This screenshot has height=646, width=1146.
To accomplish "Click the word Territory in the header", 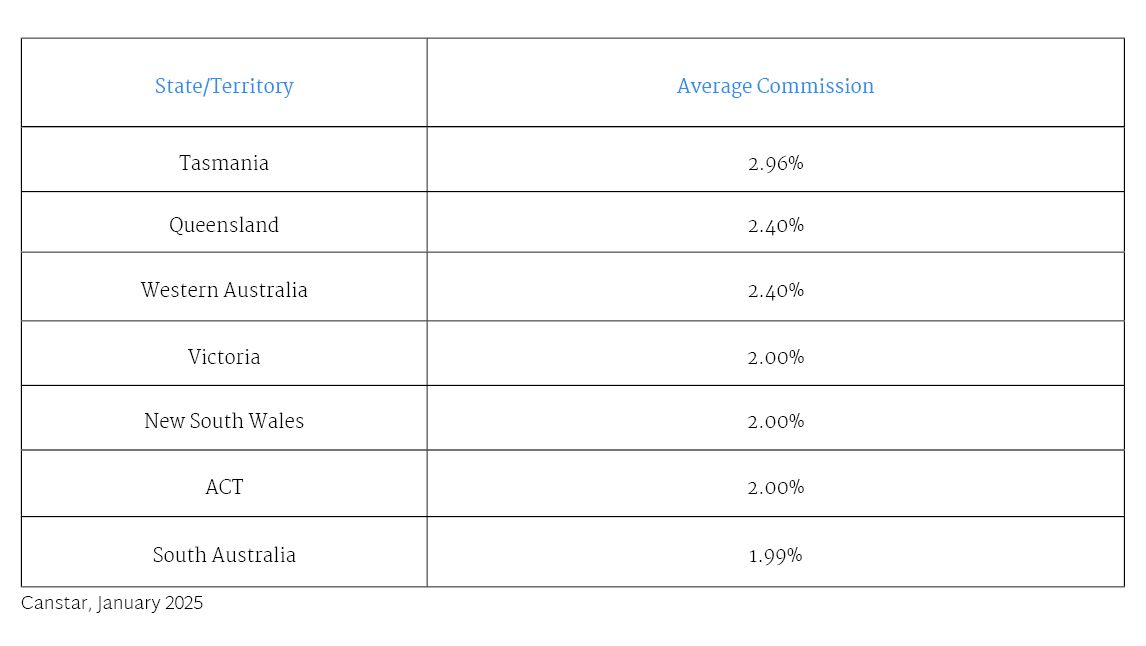I will pyautogui.click(x=251, y=86).
